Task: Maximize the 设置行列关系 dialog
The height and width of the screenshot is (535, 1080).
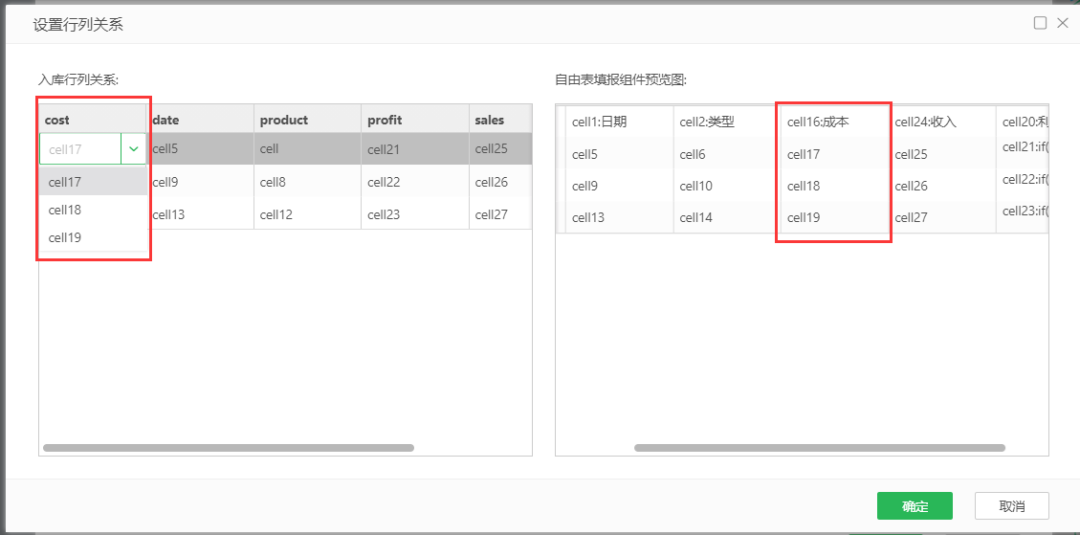Action: pos(1040,23)
